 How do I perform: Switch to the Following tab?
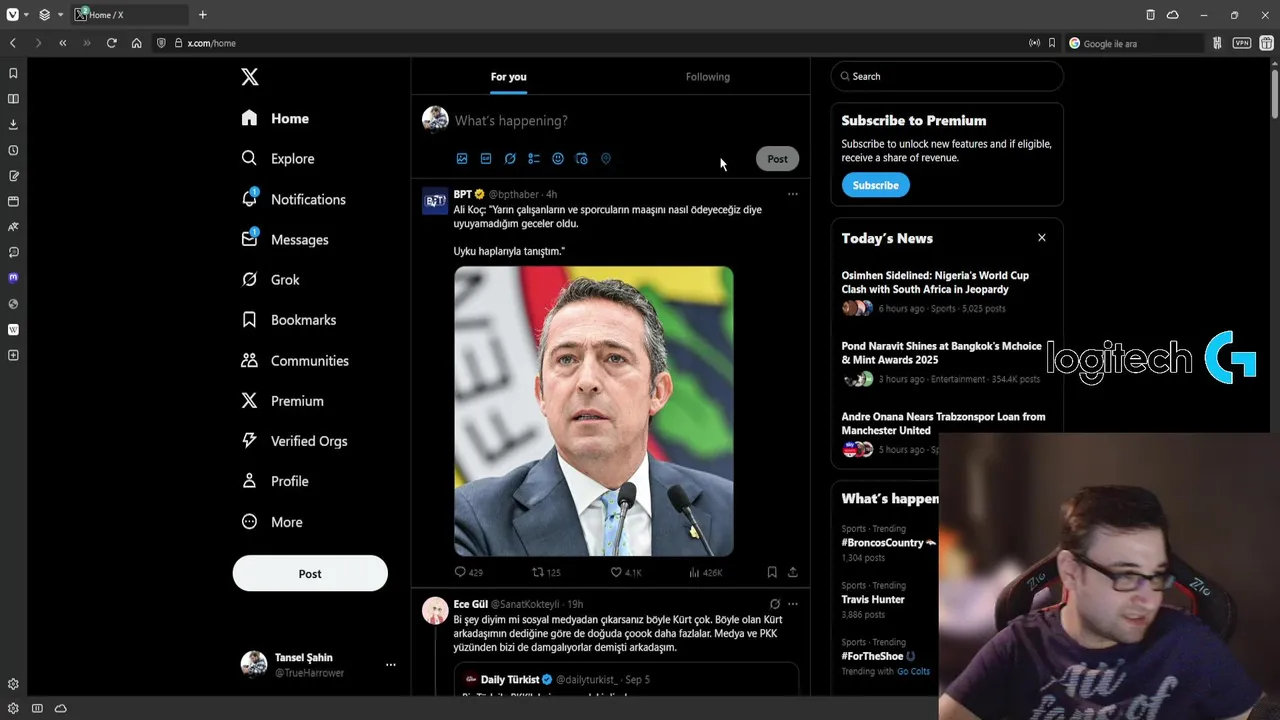(x=708, y=77)
